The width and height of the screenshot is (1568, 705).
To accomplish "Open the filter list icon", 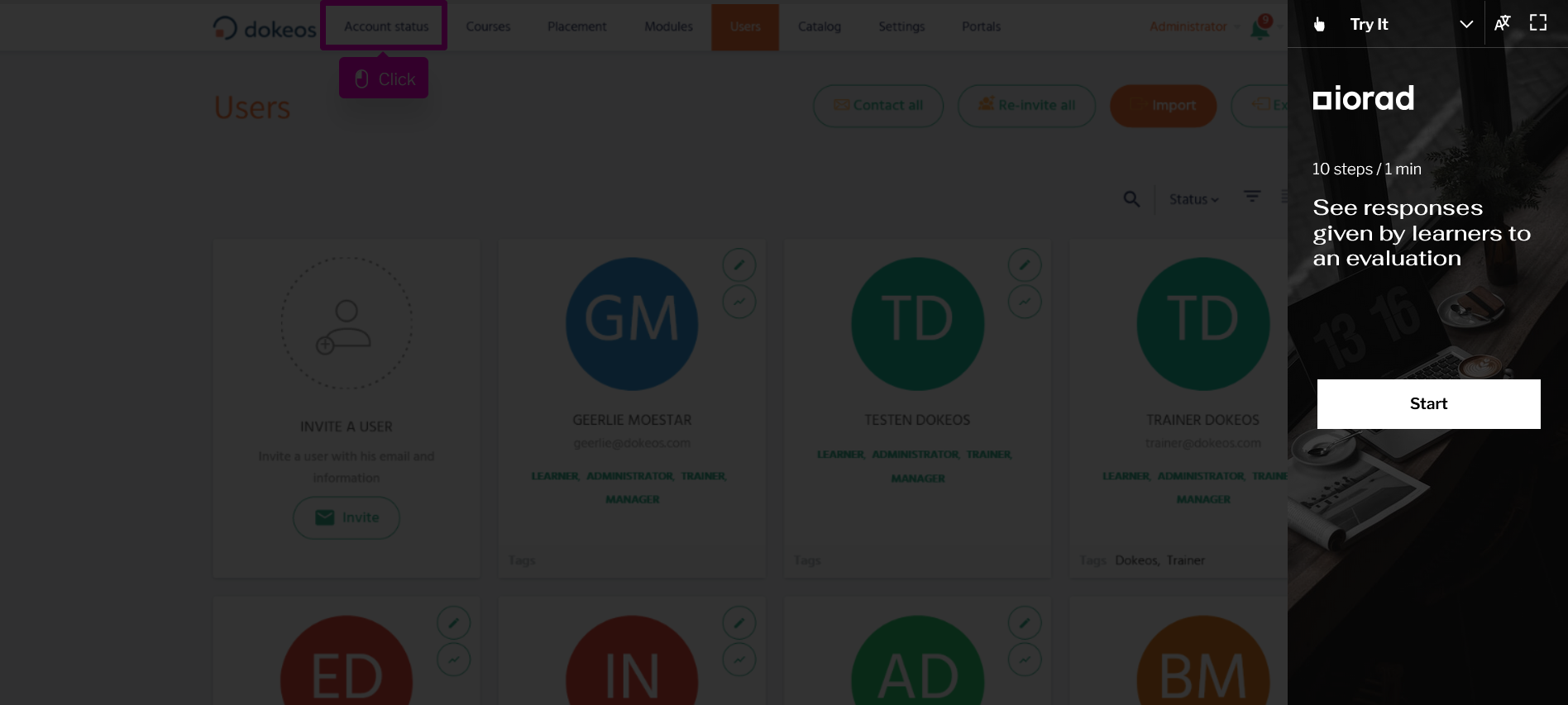I will tap(1252, 197).
